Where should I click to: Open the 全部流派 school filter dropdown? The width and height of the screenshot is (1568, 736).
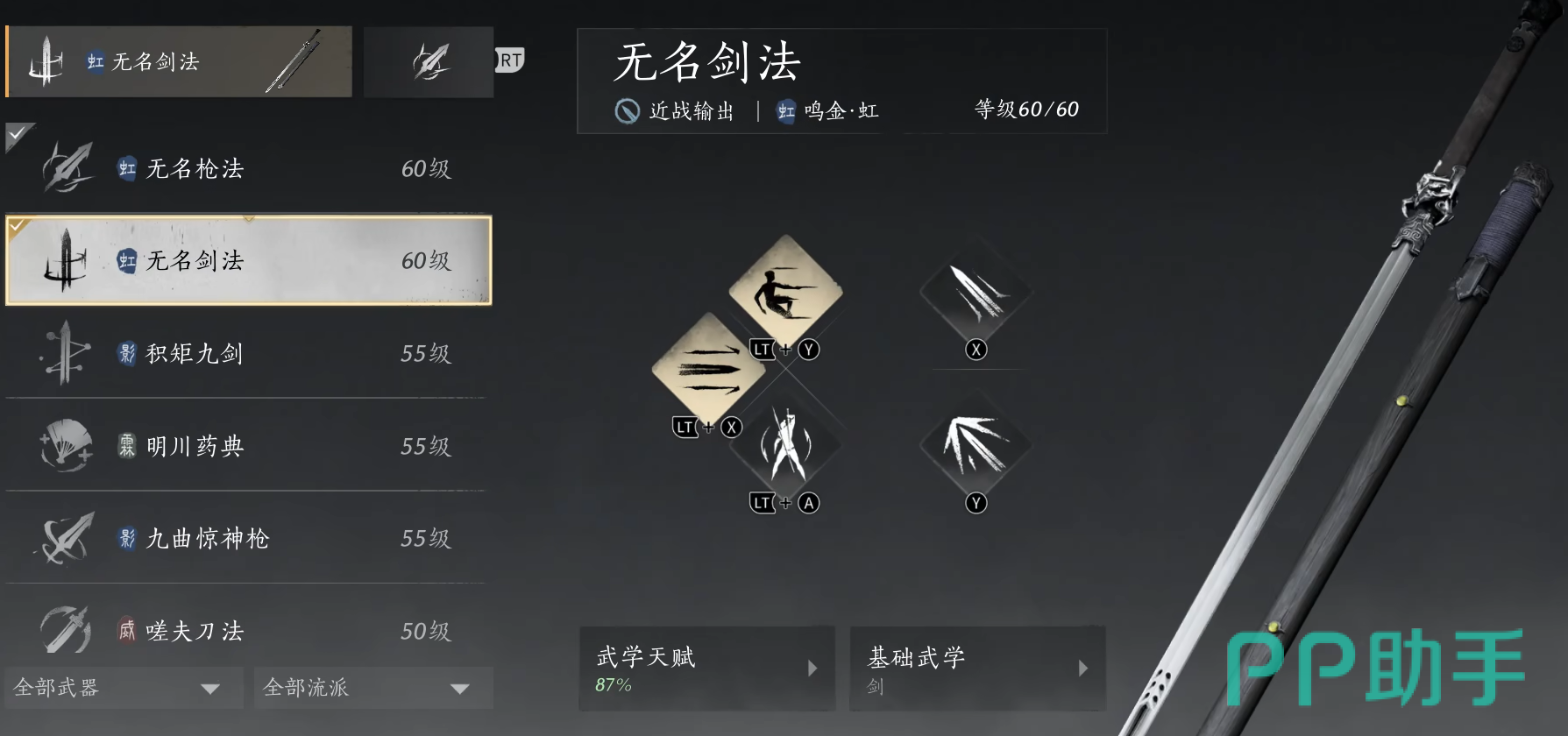373,688
